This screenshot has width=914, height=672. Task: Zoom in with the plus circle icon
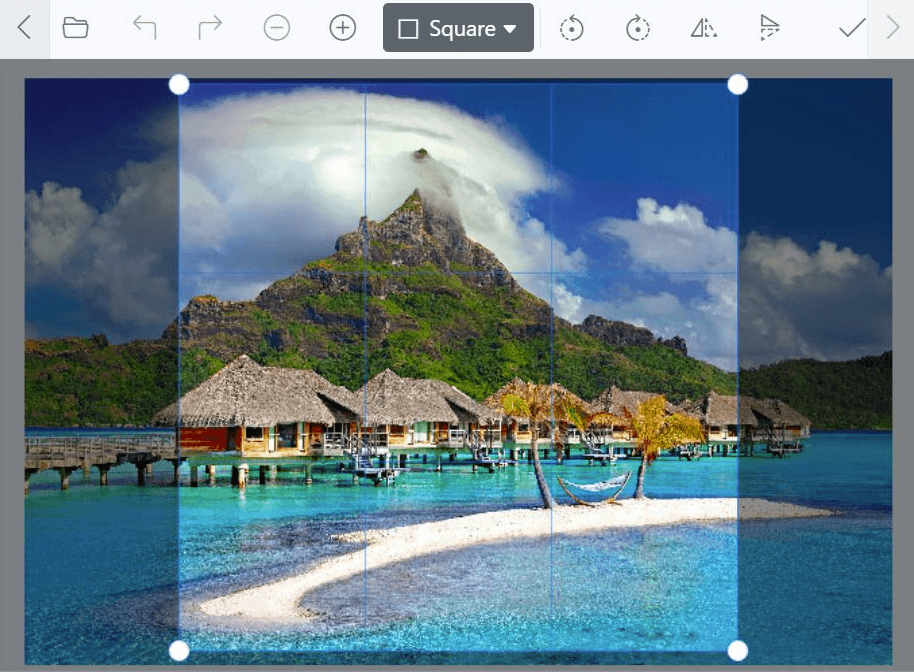343,27
